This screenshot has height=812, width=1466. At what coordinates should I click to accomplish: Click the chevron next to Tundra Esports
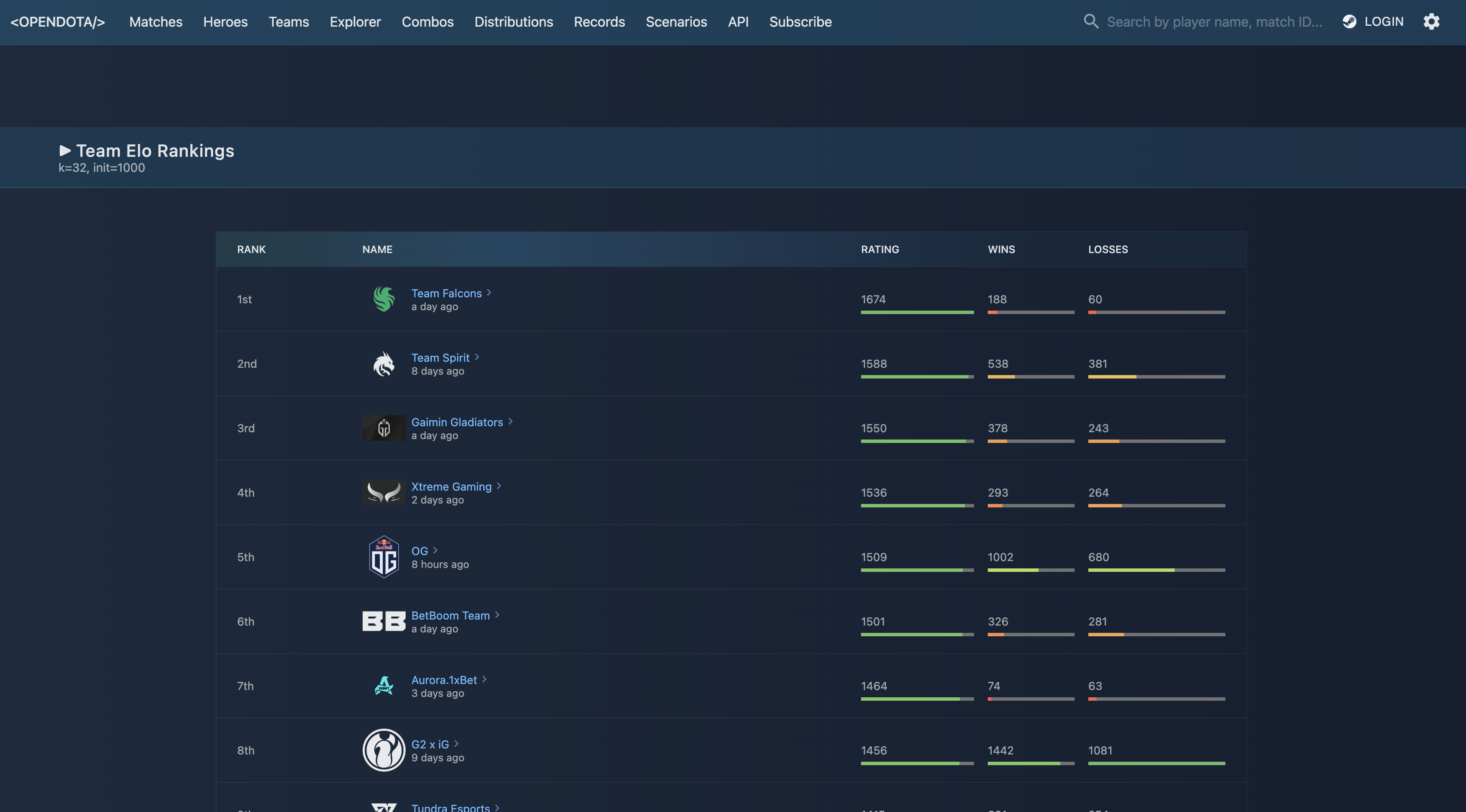[x=498, y=807]
